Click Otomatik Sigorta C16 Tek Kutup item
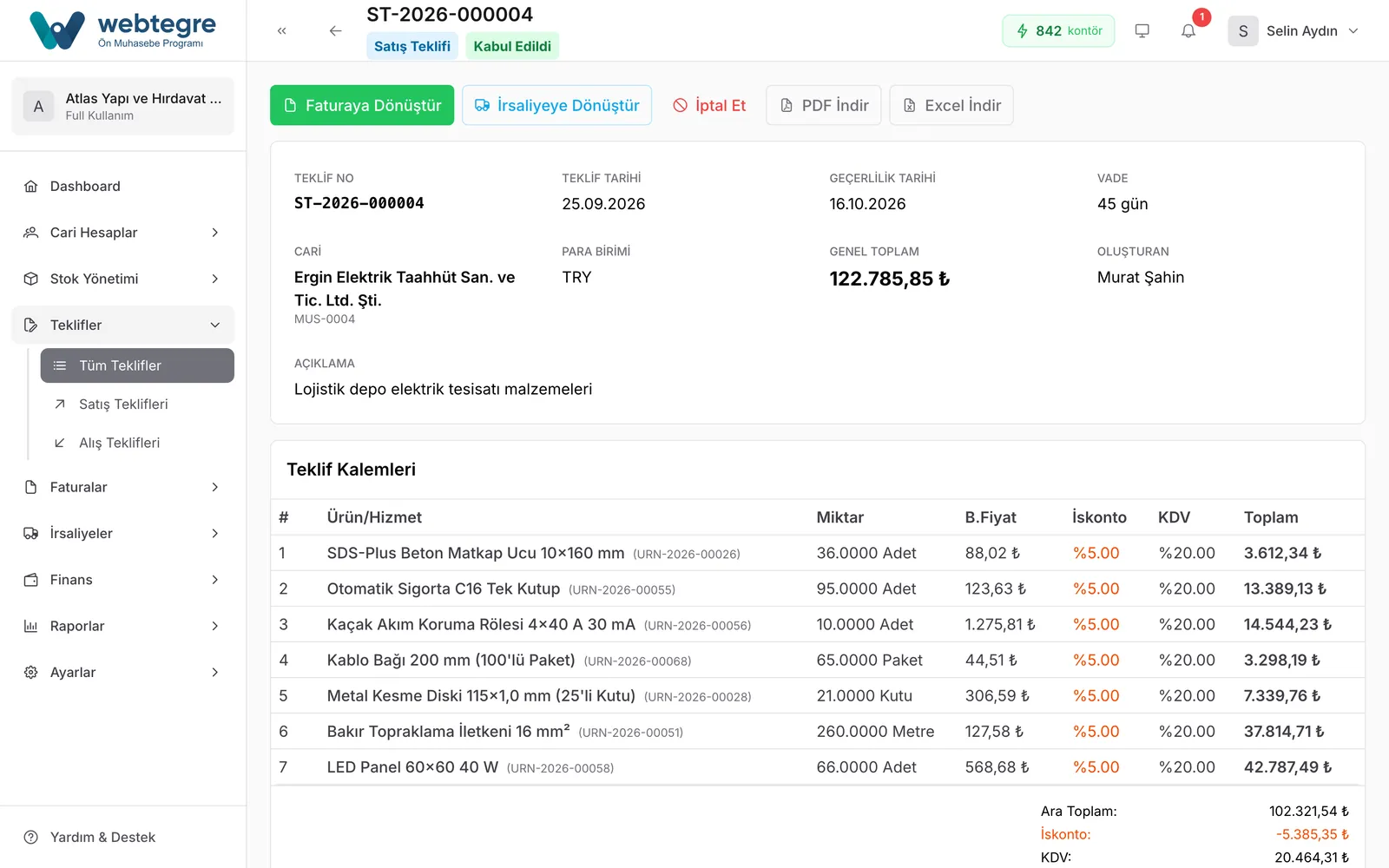This screenshot has height=868, width=1389. tap(444, 589)
